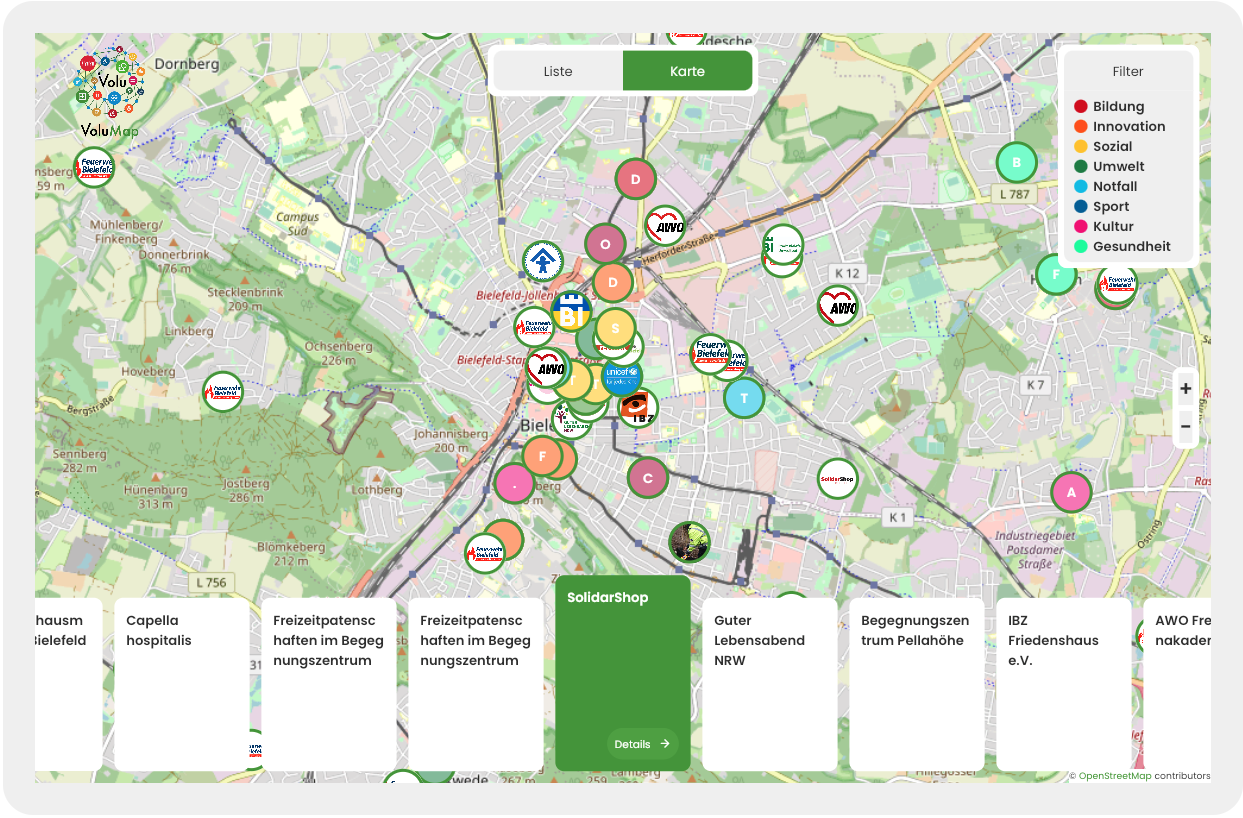Image resolution: width=1243 pixels, height=818 pixels.
Task: Open the OpenStreetMap attribution link
Action: [1114, 776]
